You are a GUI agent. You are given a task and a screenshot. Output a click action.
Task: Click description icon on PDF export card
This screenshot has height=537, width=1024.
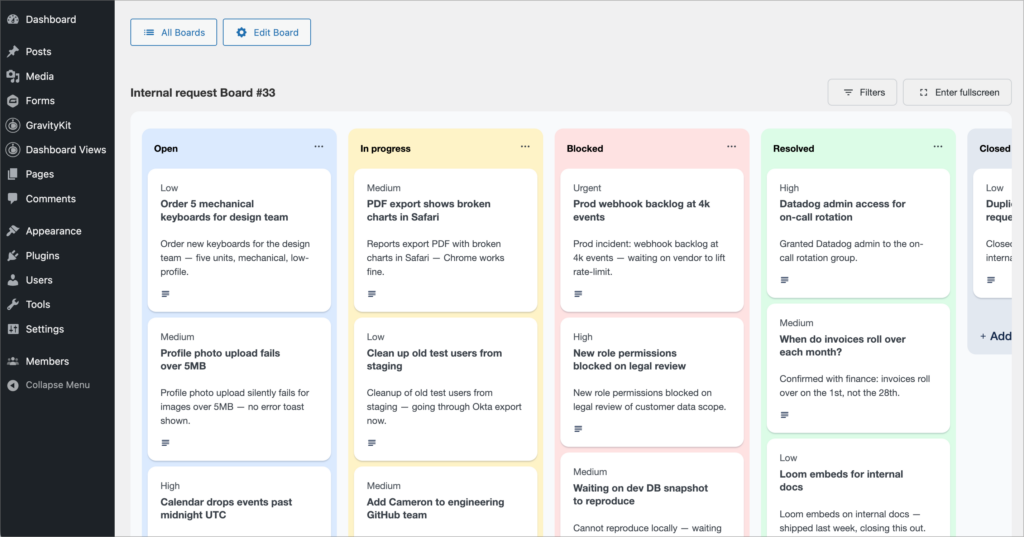coord(372,294)
